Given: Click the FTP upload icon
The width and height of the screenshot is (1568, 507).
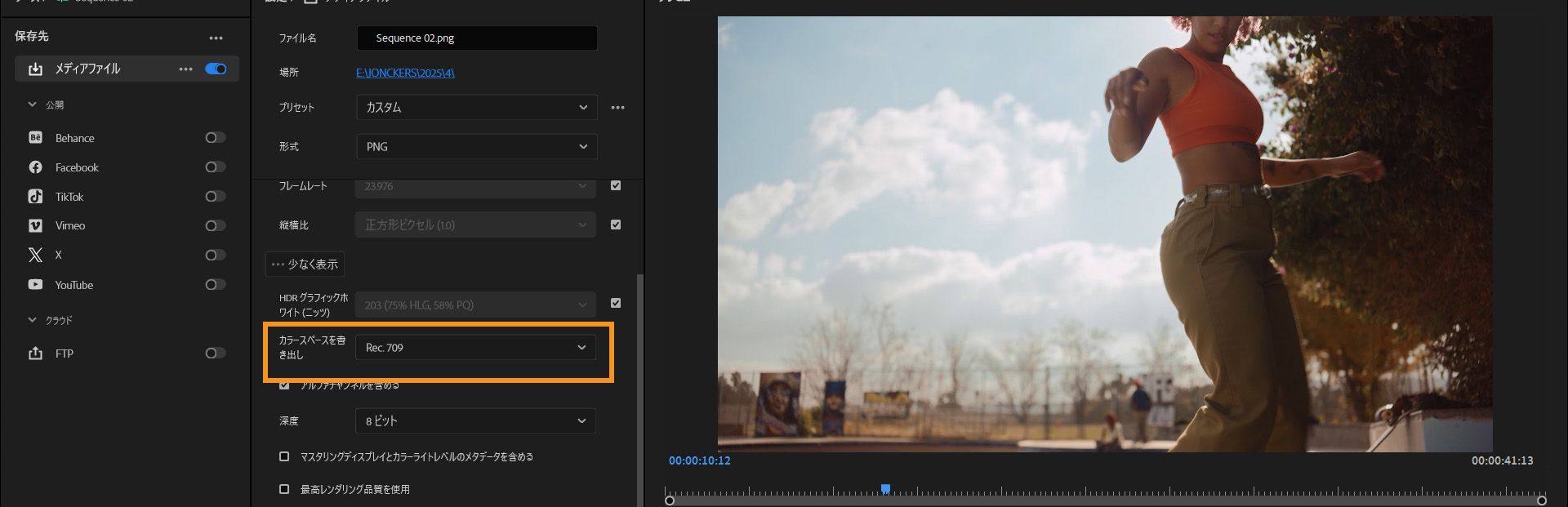Looking at the screenshot, I should 35,354.
